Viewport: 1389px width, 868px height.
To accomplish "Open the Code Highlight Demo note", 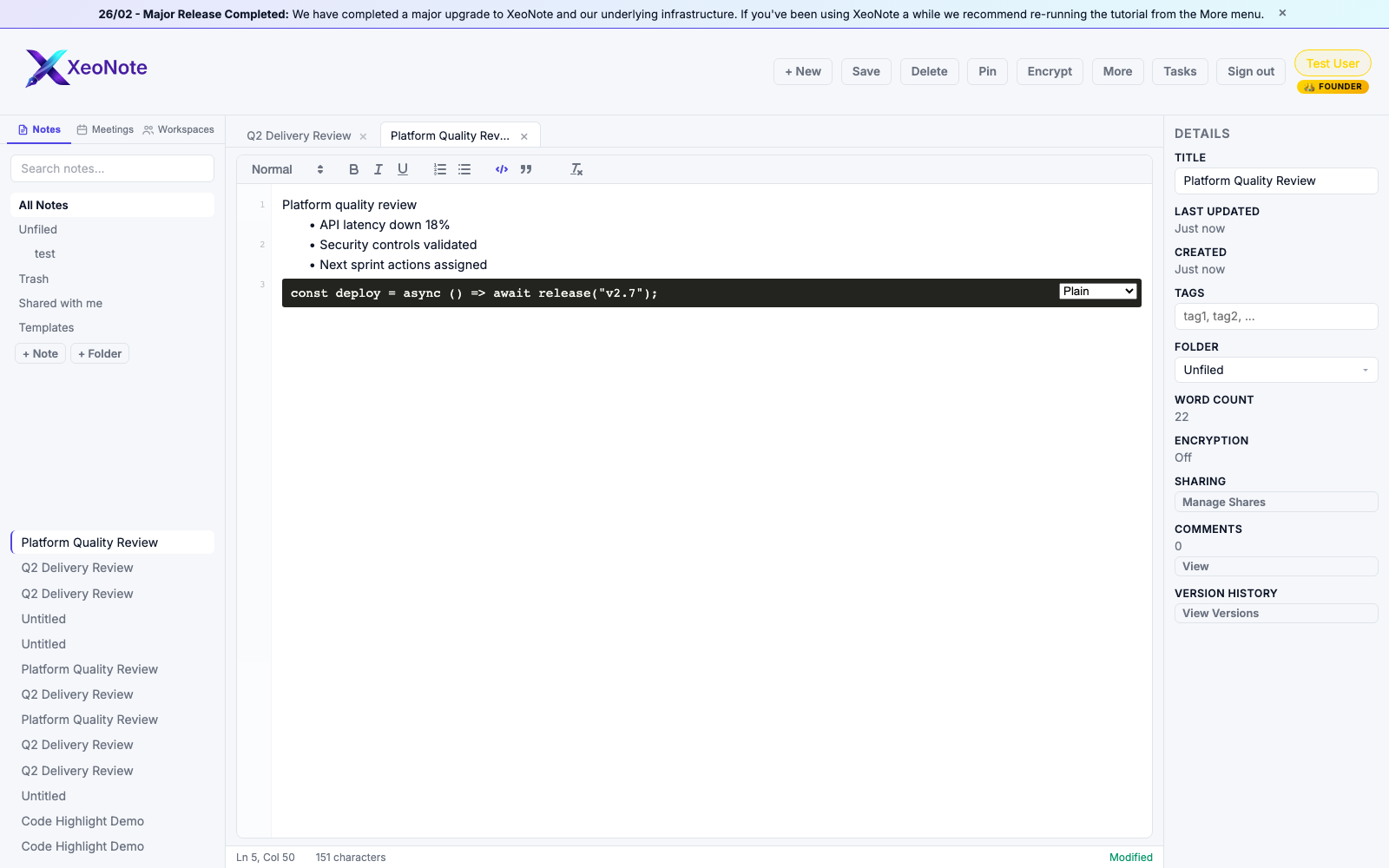I will click(x=82, y=820).
